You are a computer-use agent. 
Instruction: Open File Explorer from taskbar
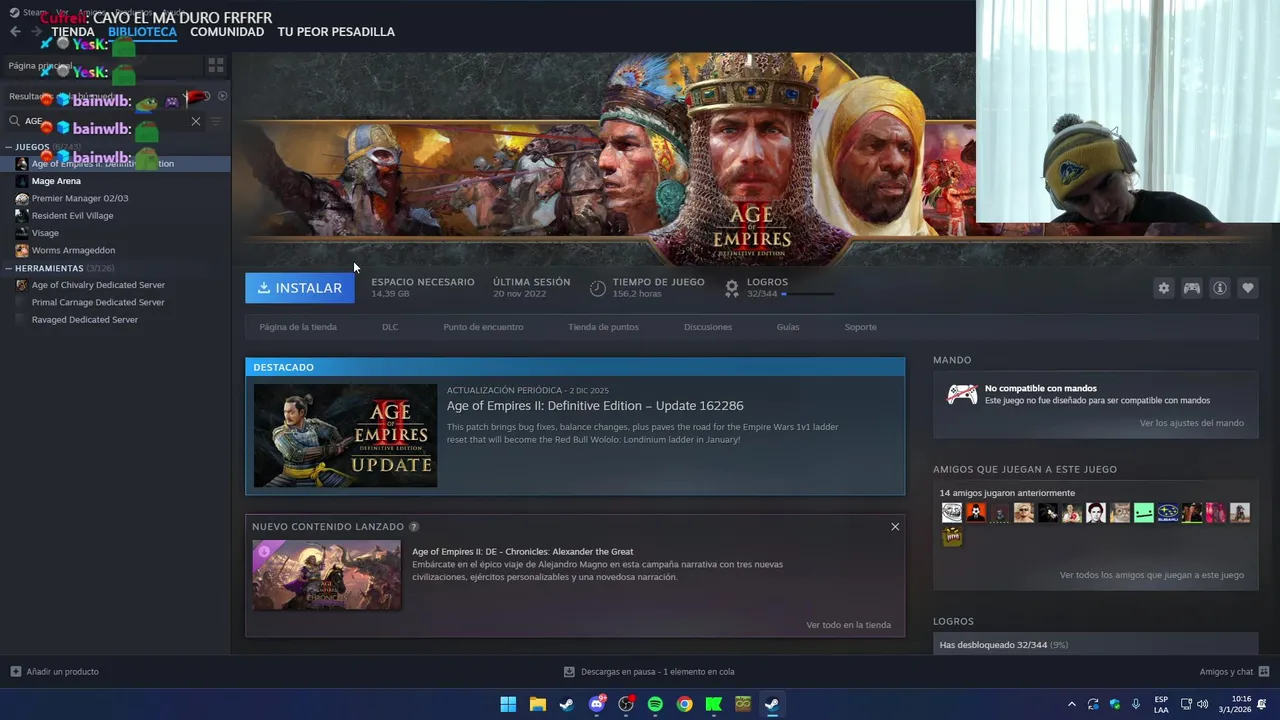pos(538,704)
